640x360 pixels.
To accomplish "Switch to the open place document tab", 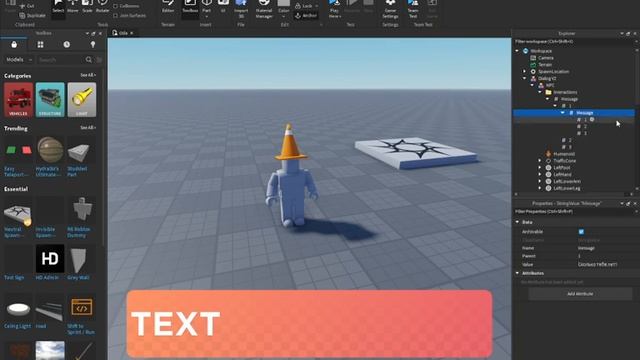I will pyautogui.click(x=122, y=33).
